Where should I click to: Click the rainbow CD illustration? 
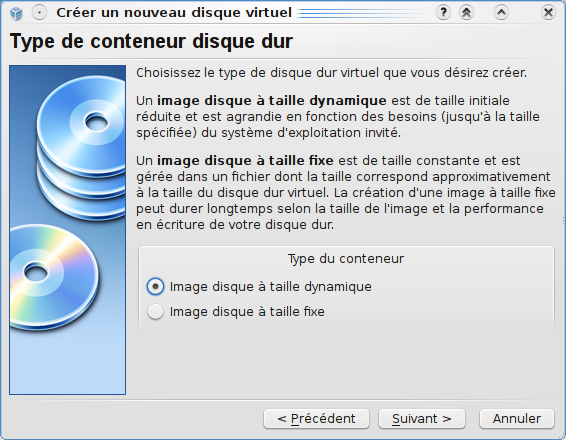coord(54,277)
